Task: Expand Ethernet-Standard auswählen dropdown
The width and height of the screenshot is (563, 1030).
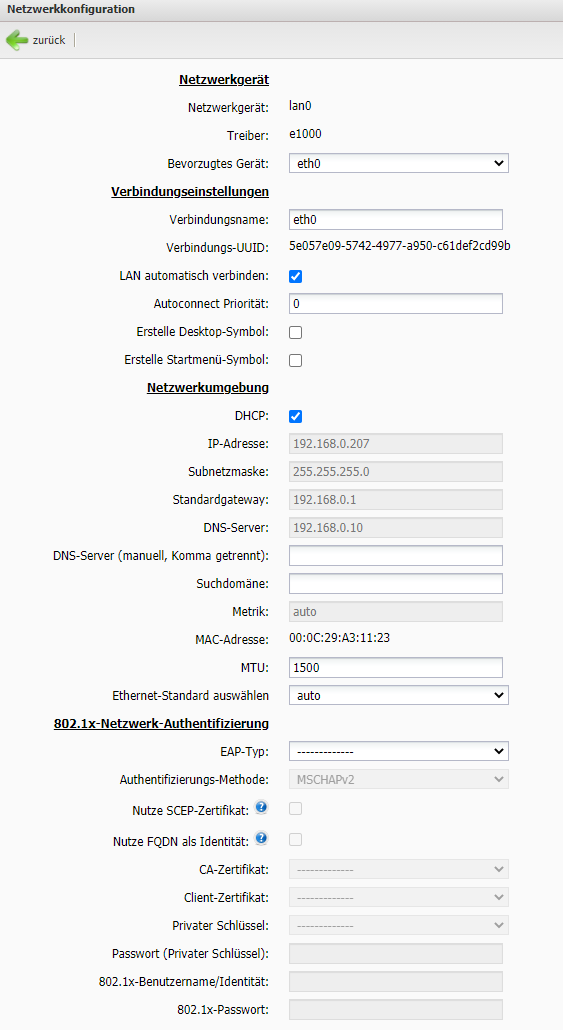Action: pos(399,695)
